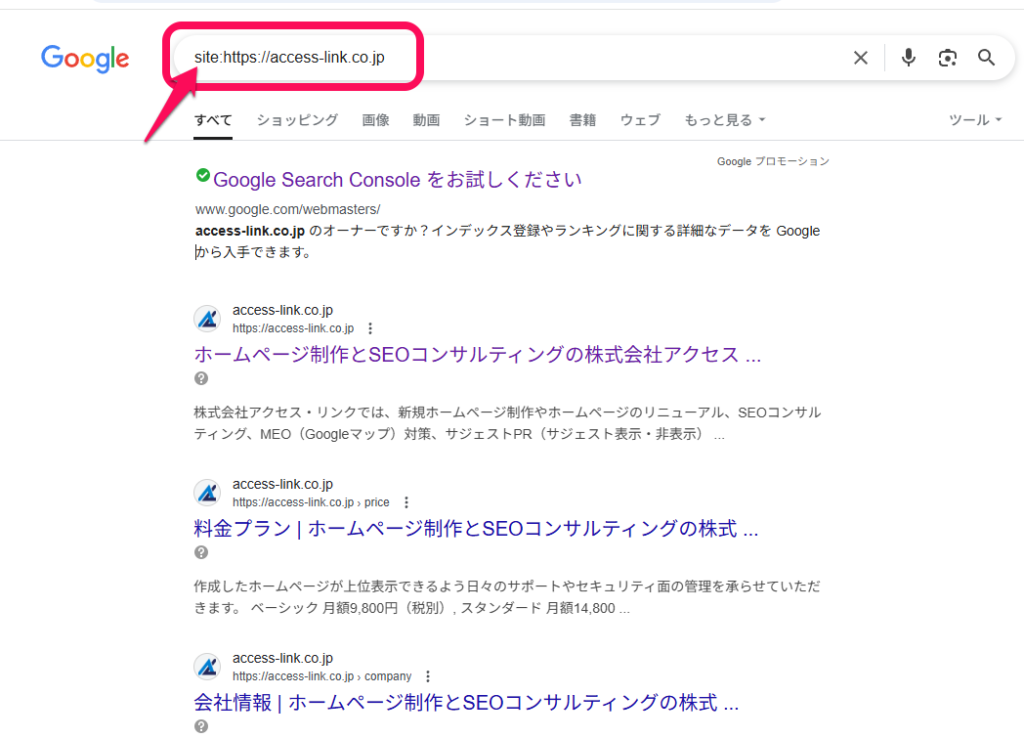
Task: Open three-dot menu beside the company URL
Action: point(428,676)
